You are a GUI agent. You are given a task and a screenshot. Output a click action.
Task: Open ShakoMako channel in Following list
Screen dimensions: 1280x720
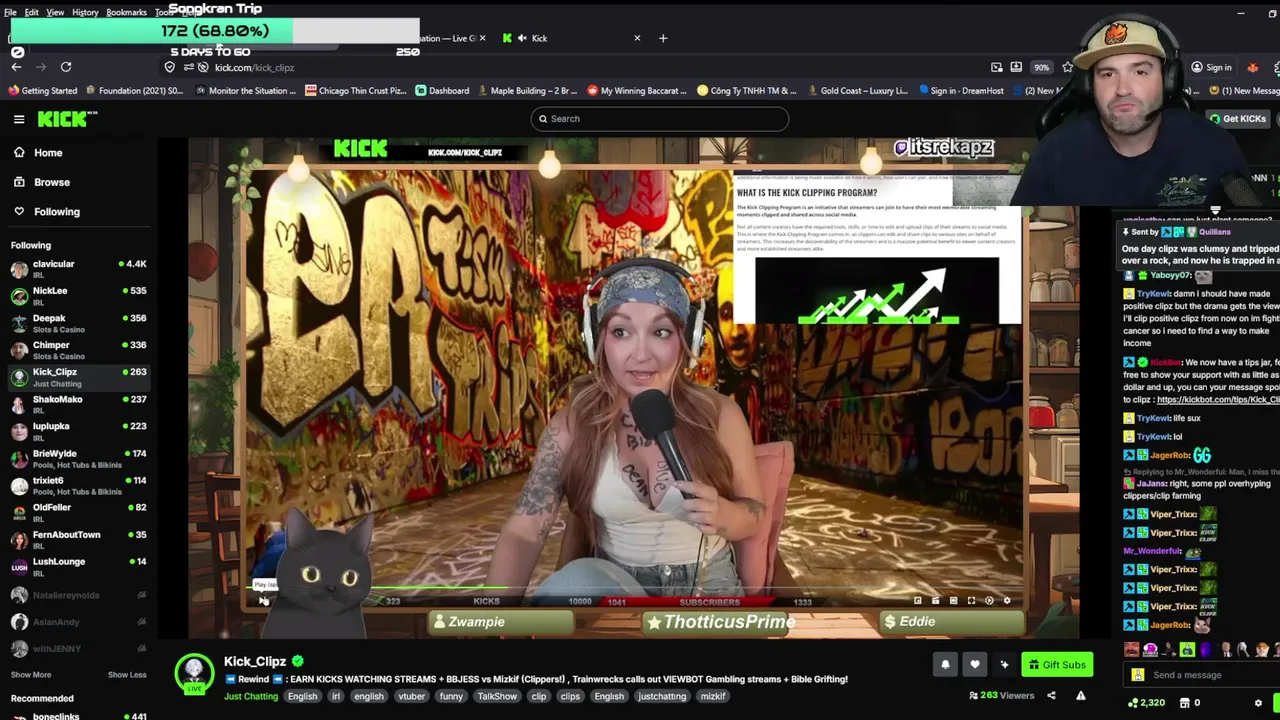point(79,403)
